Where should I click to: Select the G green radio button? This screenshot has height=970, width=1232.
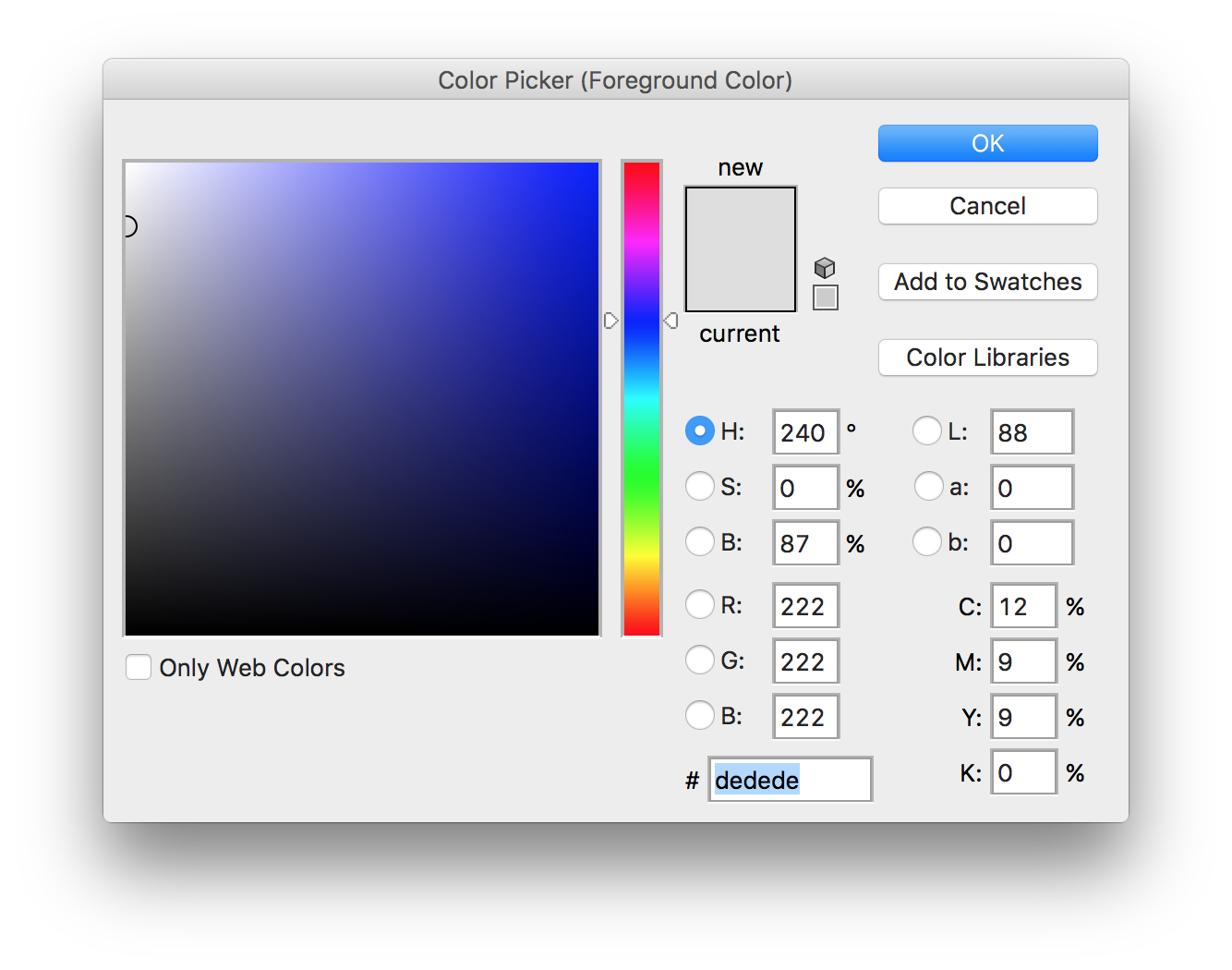coord(700,660)
